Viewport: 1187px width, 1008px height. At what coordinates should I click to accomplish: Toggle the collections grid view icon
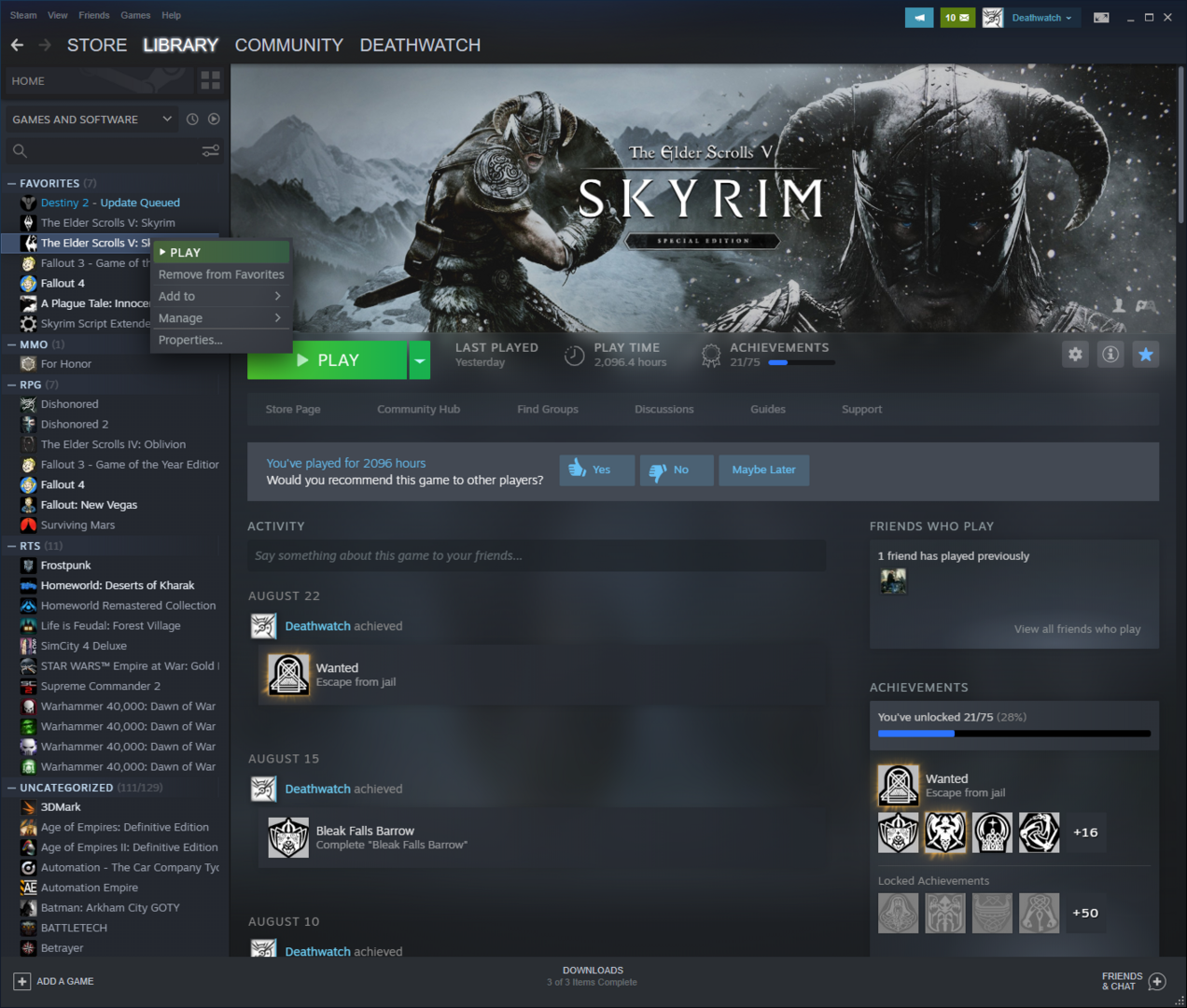pos(211,81)
